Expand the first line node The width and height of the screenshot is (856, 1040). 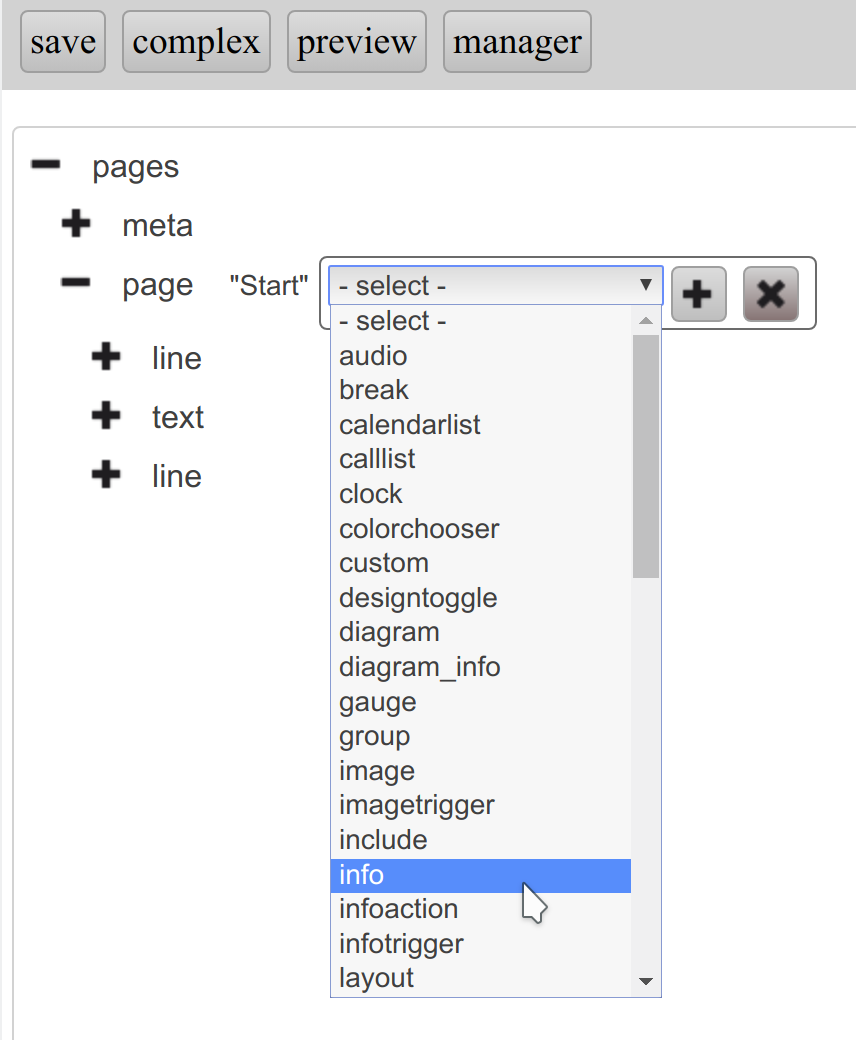coord(106,357)
